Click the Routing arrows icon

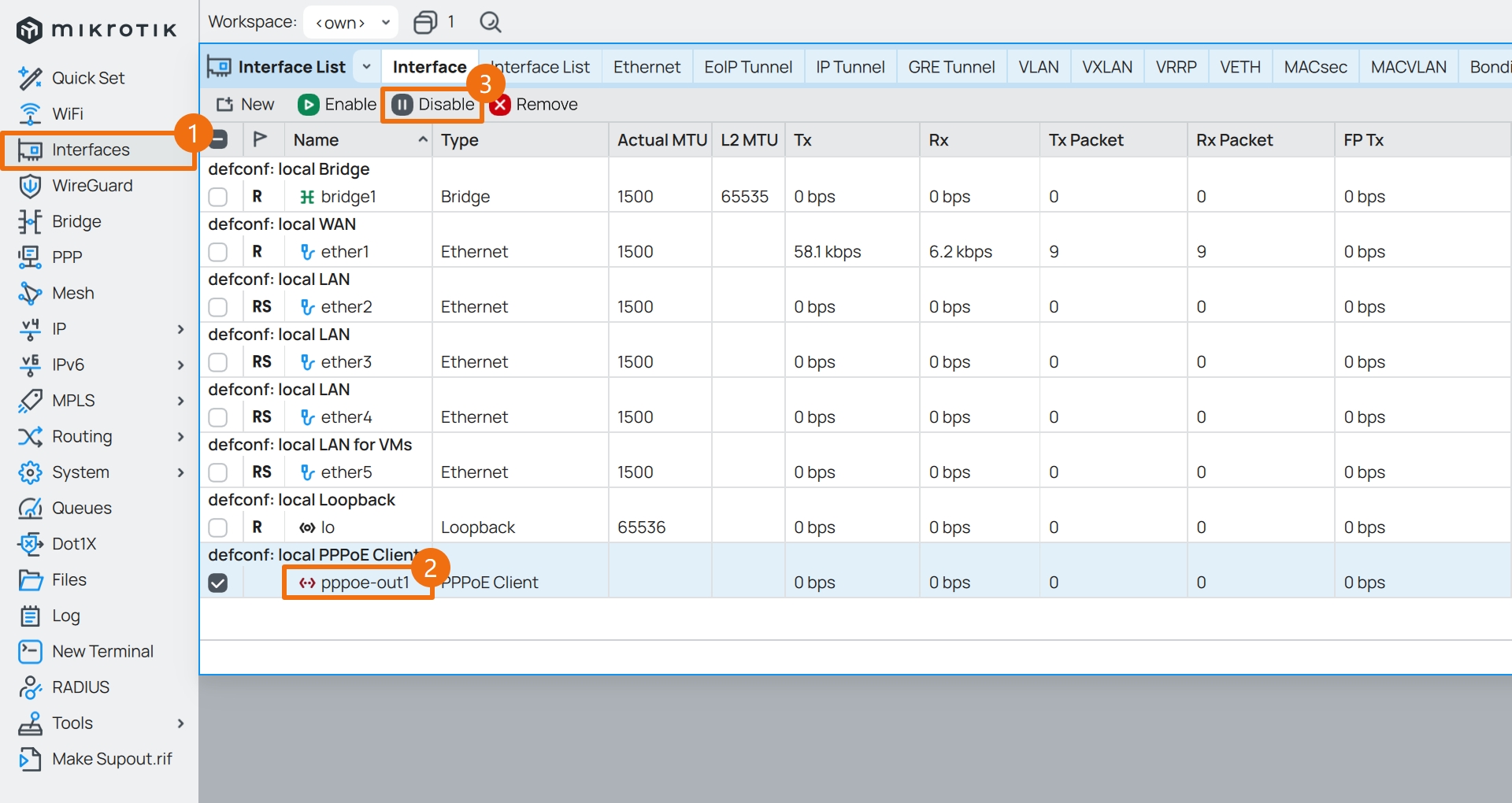click(30, 437)
